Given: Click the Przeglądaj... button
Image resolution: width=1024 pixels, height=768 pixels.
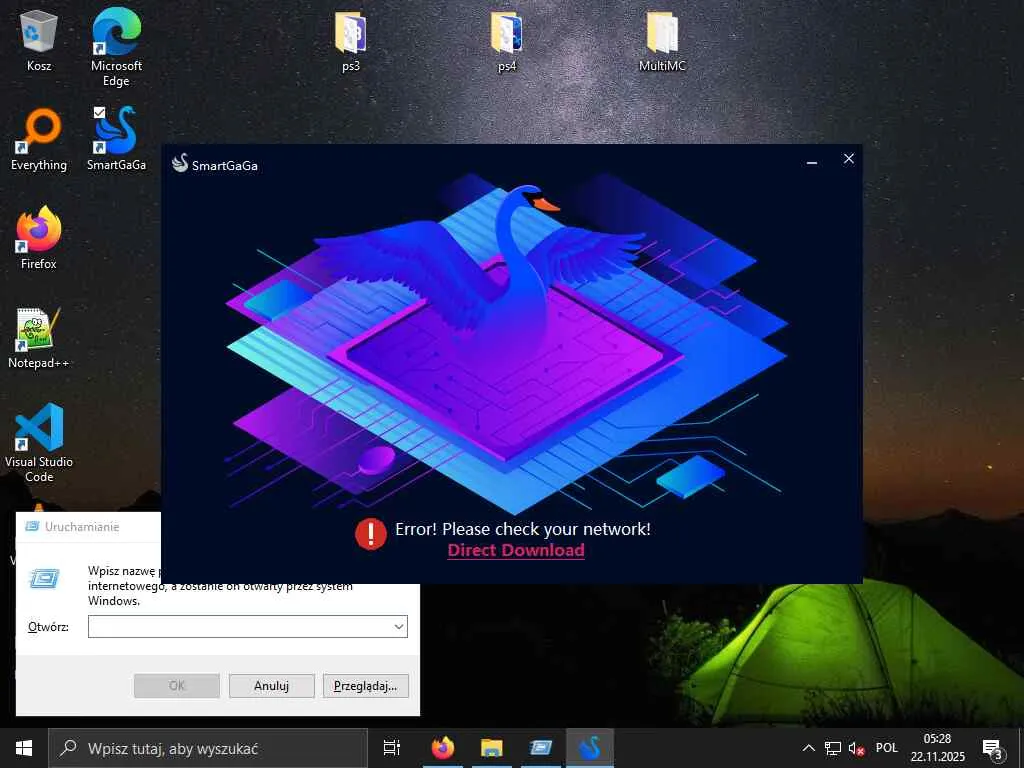Looking at the screenshot, I should pos(366,686).
